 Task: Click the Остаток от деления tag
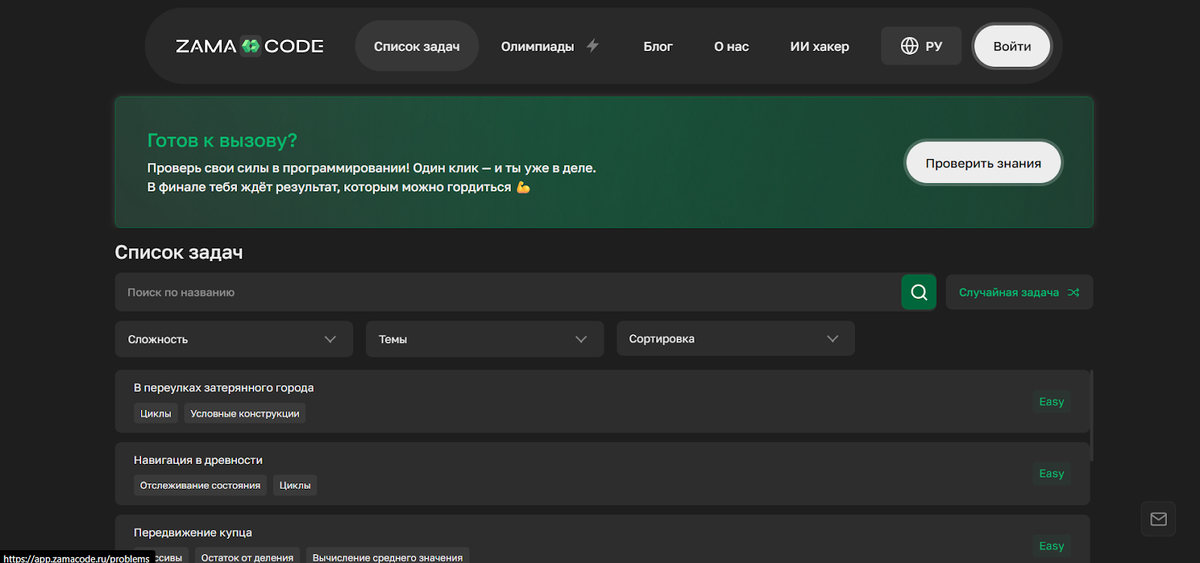point(247,556)
